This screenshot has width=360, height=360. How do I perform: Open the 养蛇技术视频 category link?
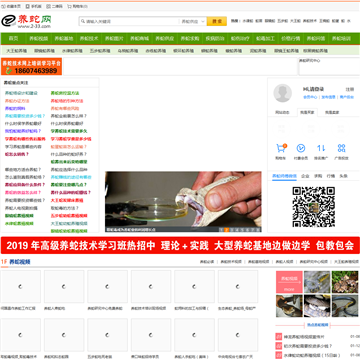(231, 262)
